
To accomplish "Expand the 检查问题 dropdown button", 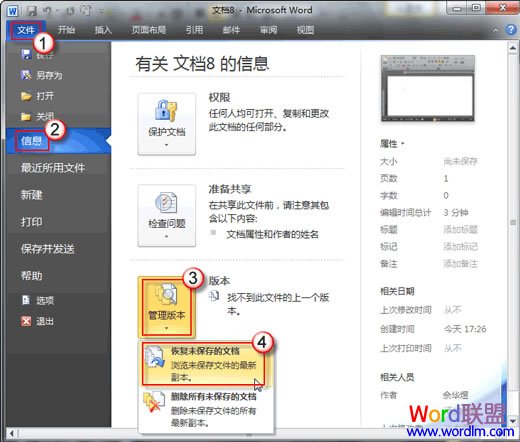I will (x=167, y=216).
